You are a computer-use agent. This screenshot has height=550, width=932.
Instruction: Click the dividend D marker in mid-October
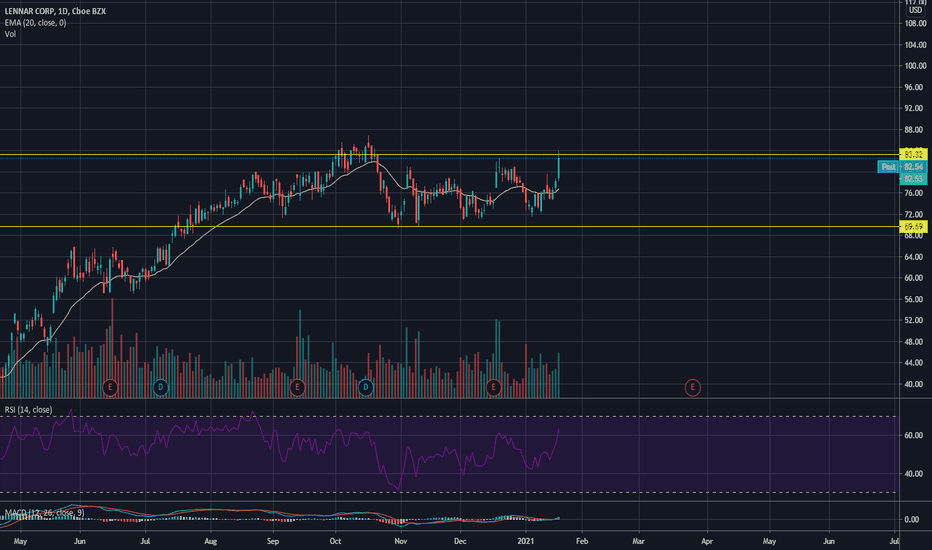(x=366, y=388)
